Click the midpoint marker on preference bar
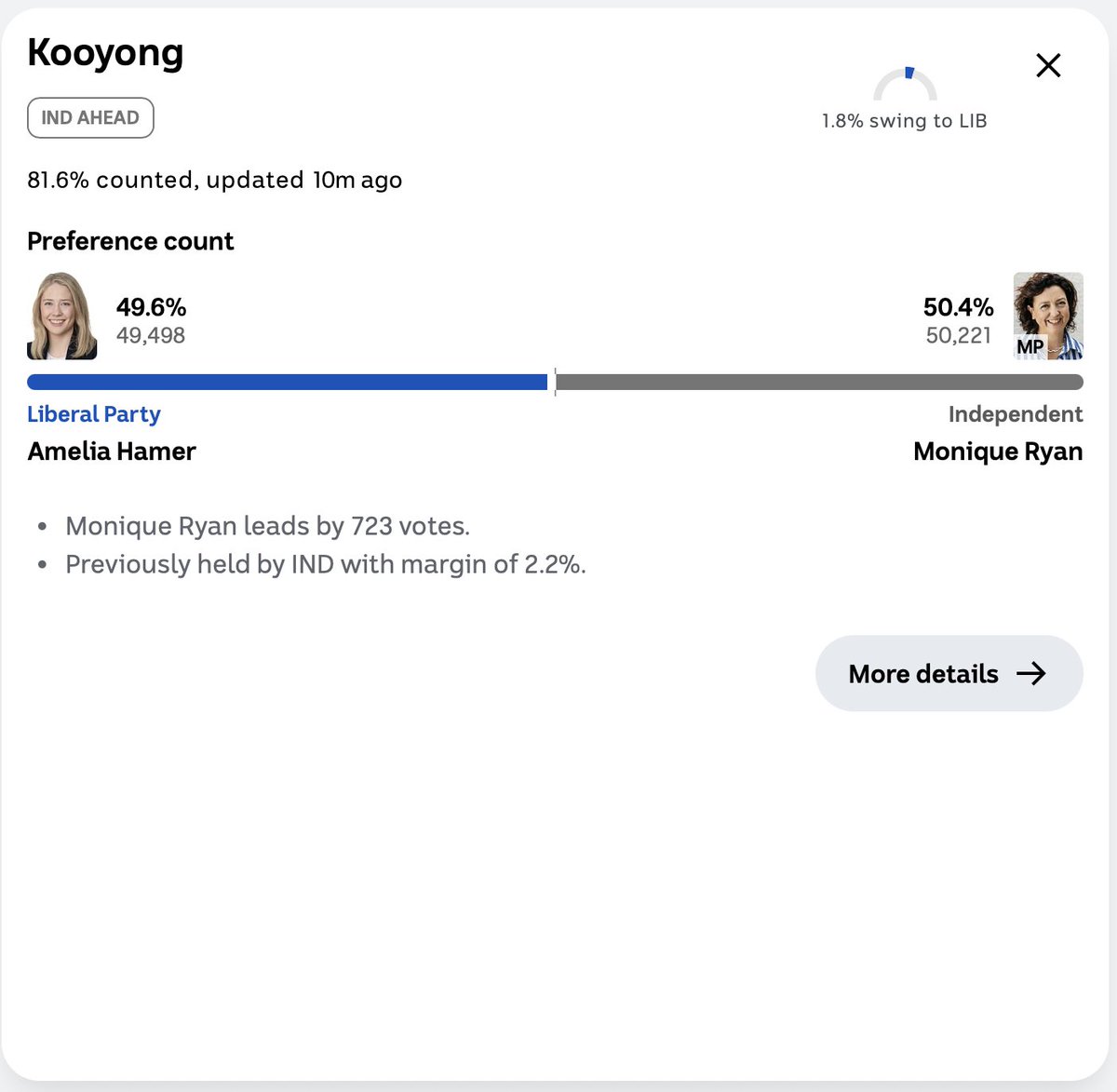 tap(555, 382)
